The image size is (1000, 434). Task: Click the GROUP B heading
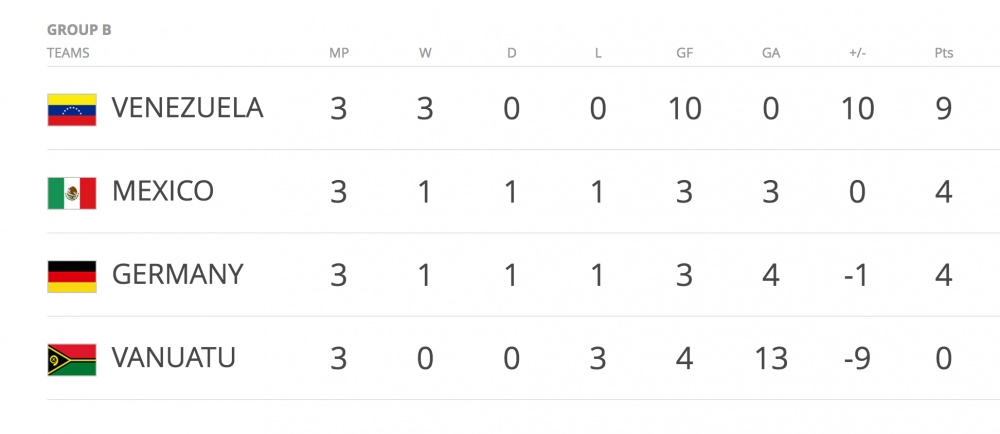tap(79, 30)
